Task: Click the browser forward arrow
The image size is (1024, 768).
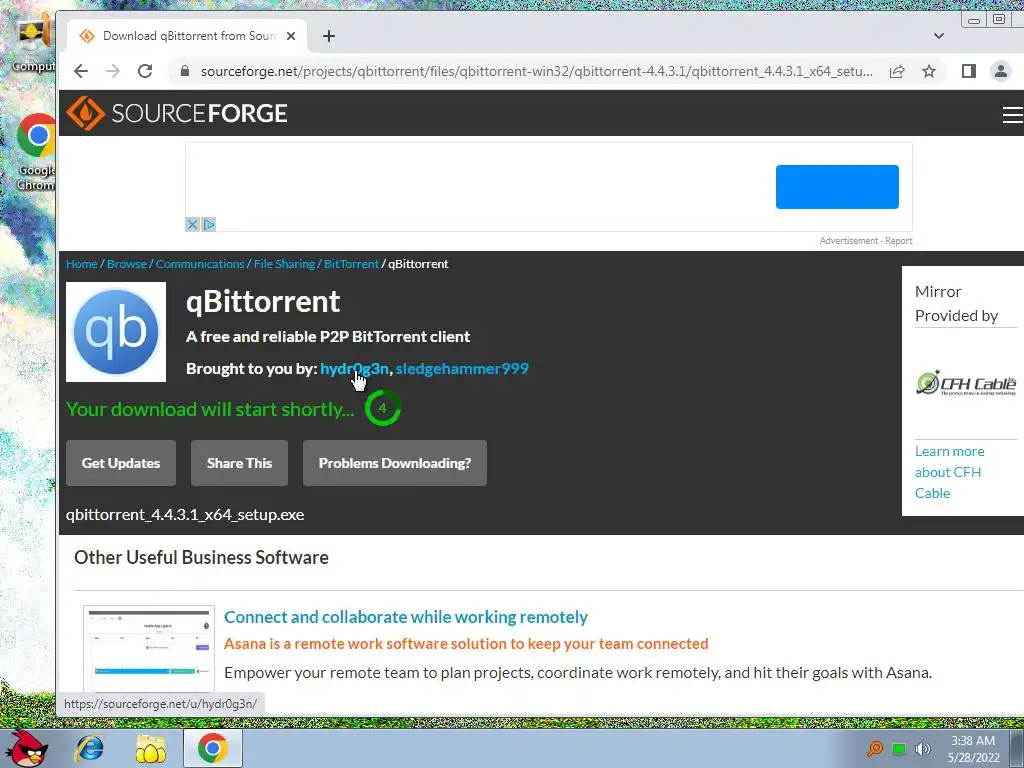Action: click(113, 71)
